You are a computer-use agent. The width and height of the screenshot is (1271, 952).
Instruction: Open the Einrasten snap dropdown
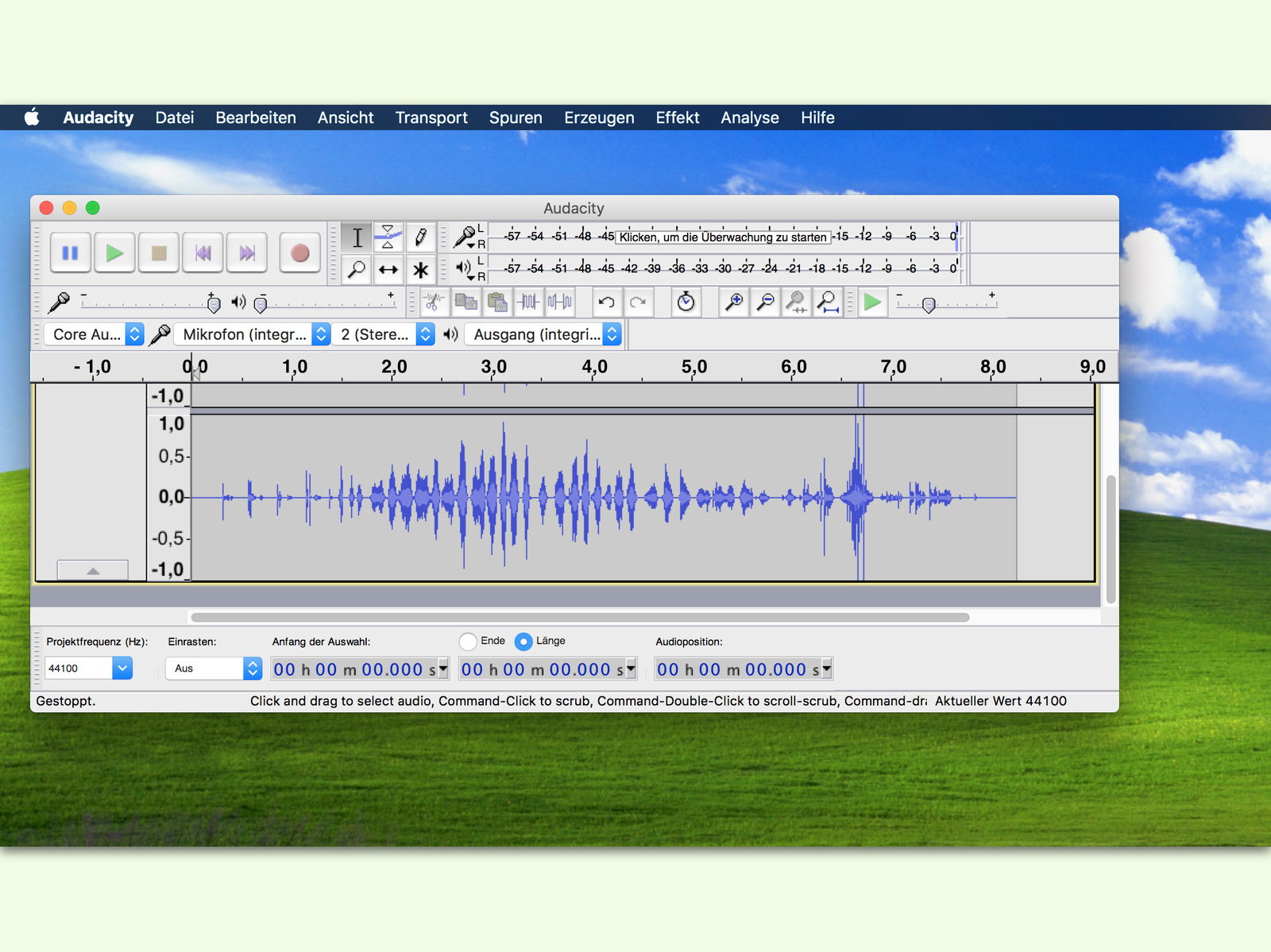213,668
